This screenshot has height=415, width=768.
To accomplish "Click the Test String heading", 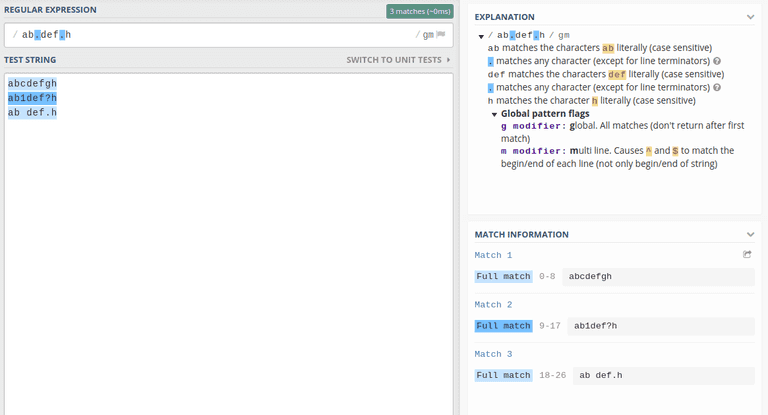I will 30,60.
